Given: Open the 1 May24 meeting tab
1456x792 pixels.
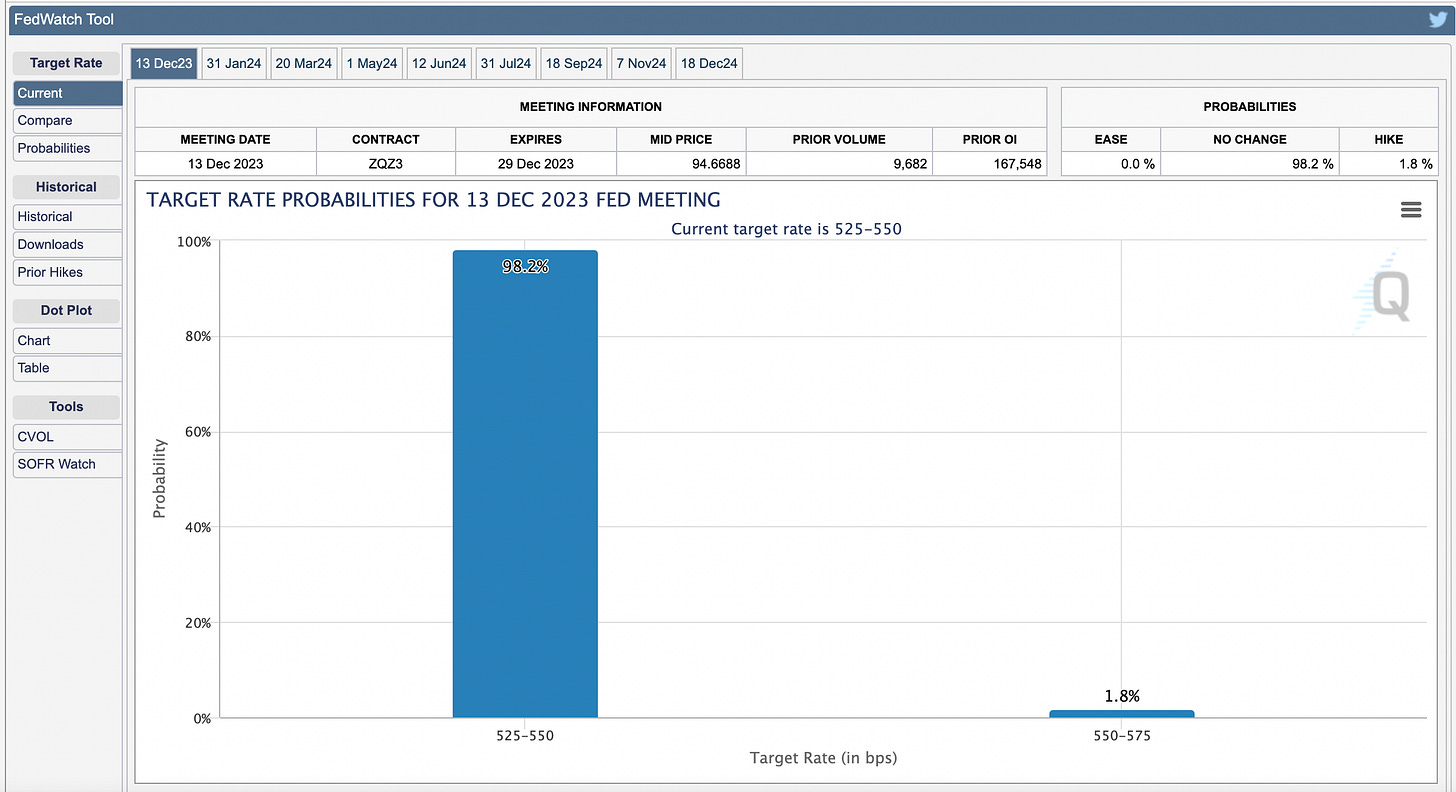Looking at the screenshot, I should [372, 63].
